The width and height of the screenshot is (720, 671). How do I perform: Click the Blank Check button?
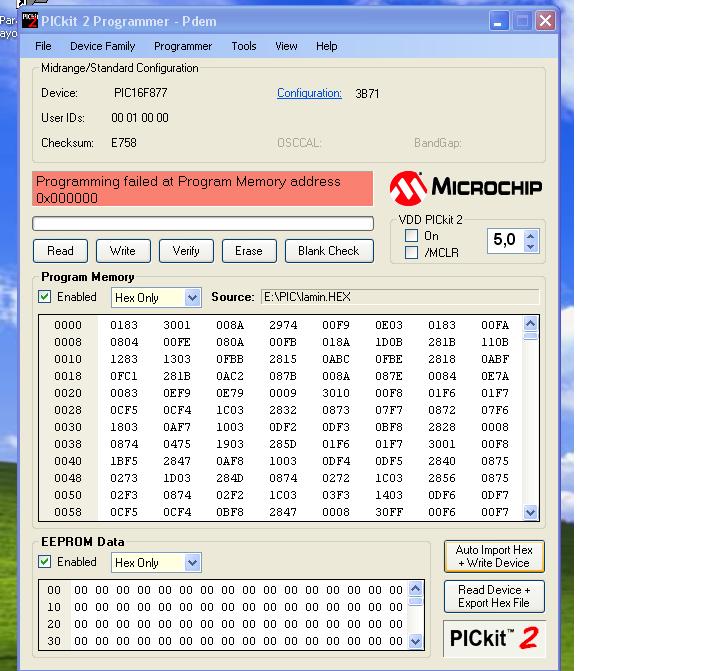[329, 251]
